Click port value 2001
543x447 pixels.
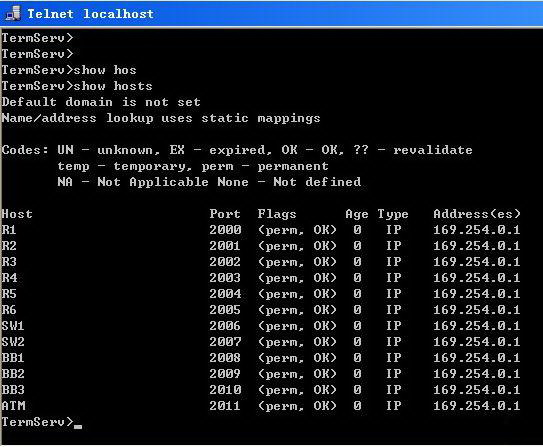pos(225,246)
